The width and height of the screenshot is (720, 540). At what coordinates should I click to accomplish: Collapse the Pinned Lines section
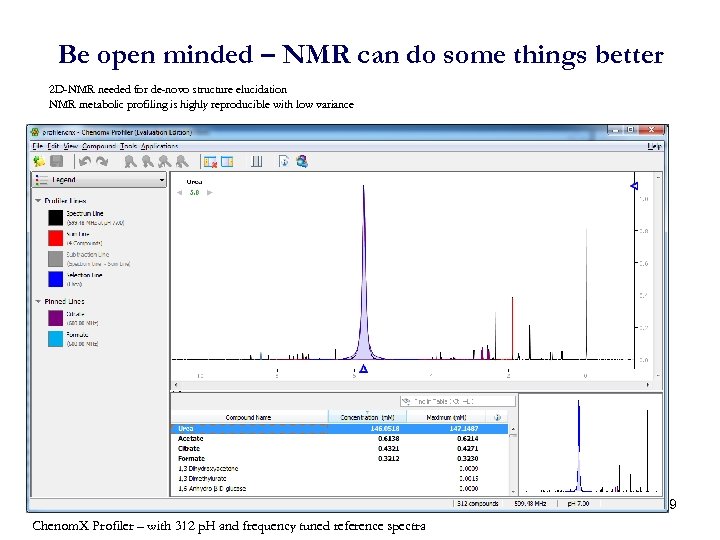click(38, 301)
